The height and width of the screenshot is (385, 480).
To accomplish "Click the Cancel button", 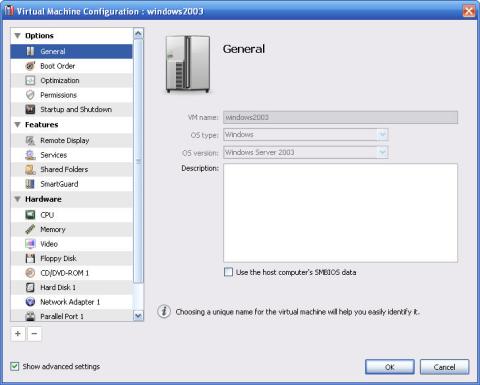I will click(x=444, y=367).
